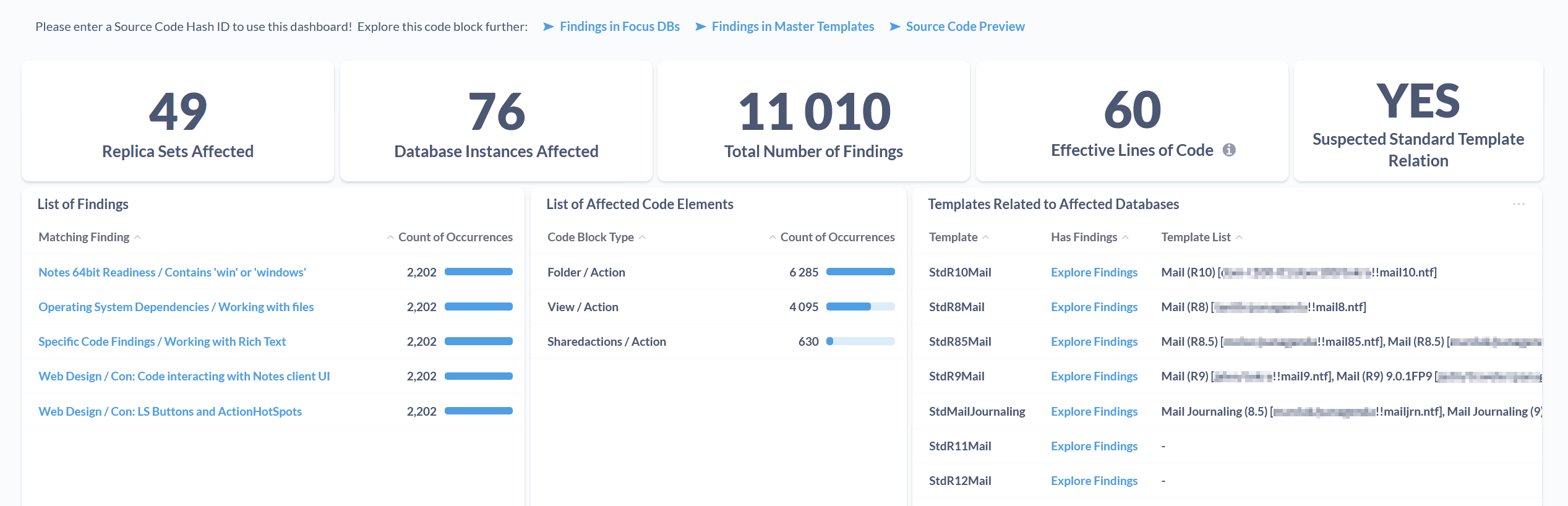Sort findings by Count of Occurrences
The height and width of the screenshot is (506, 1568).
(x=455, y=238)
